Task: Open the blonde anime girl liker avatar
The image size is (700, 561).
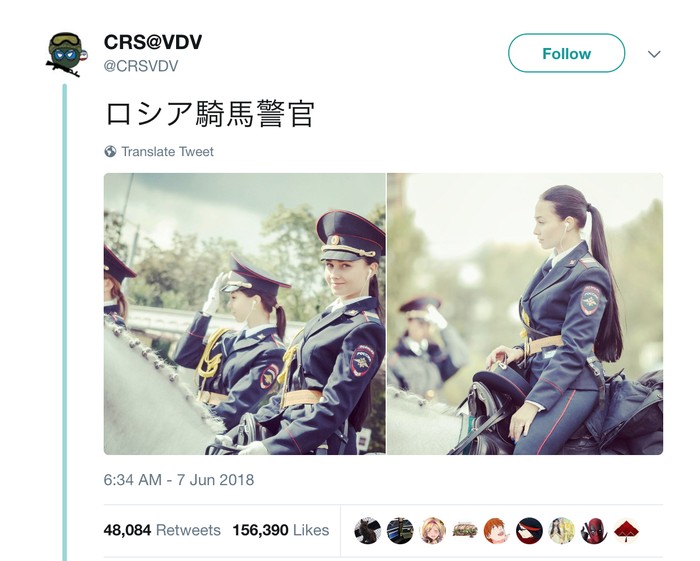Action: [x=432, y=531]
